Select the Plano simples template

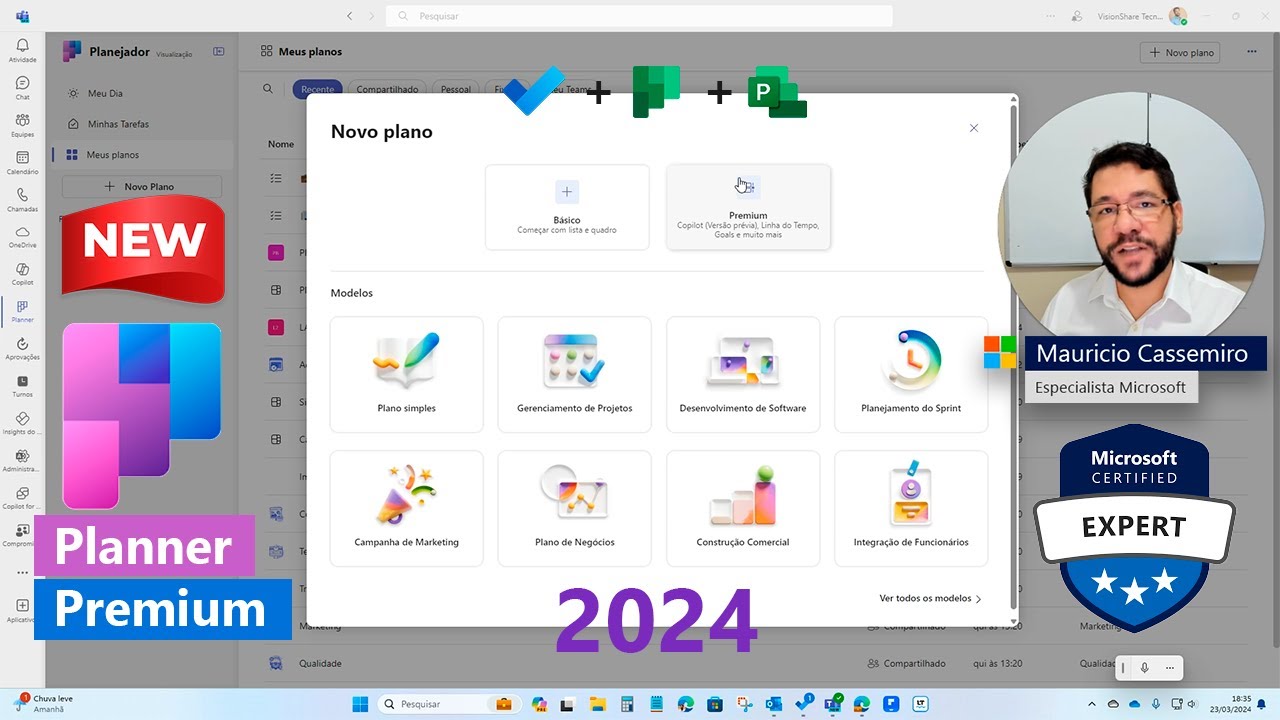(x=406, y=374)
